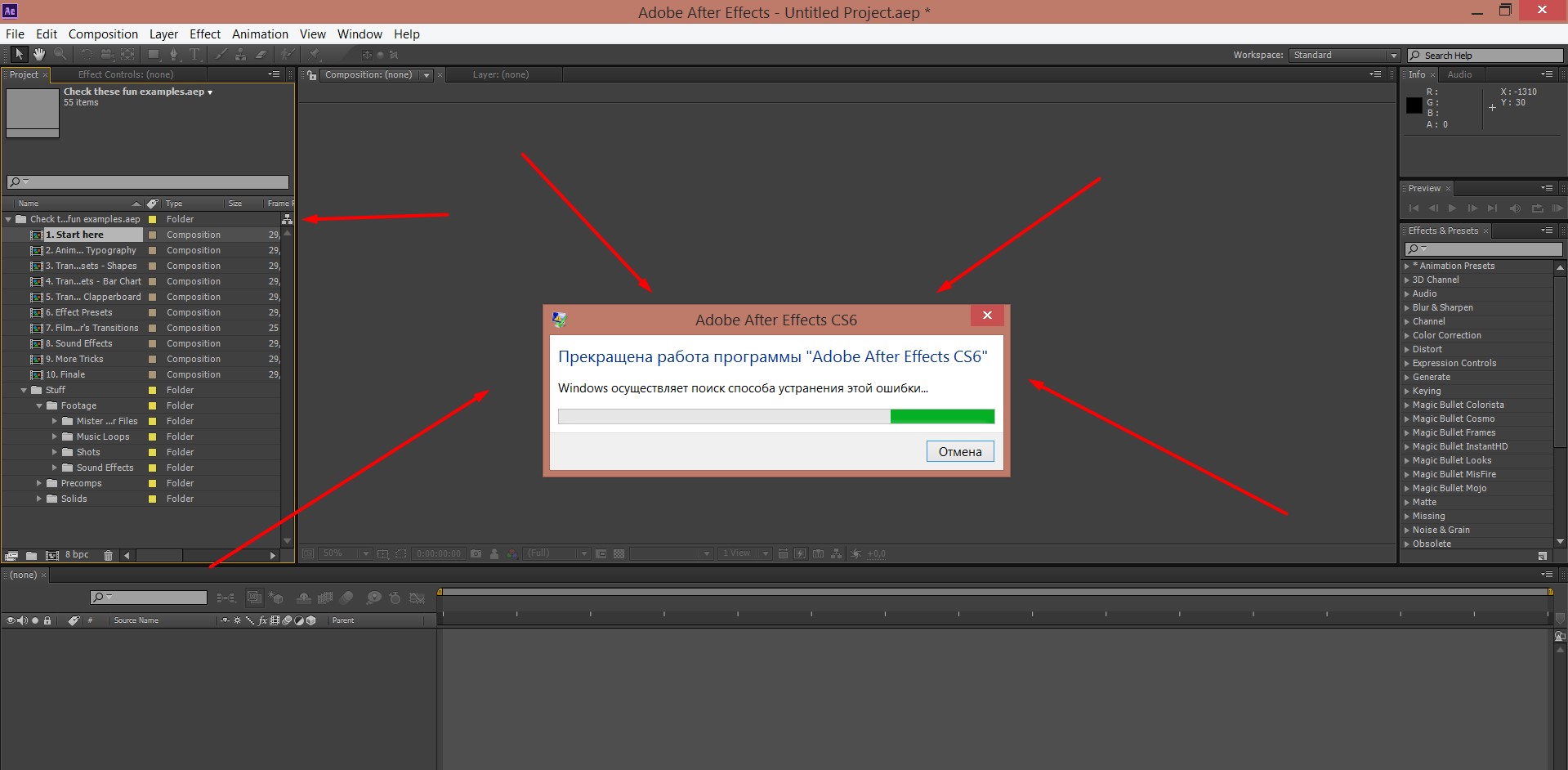
Task: Select the Rotation tool
Action: pos(86,55)
